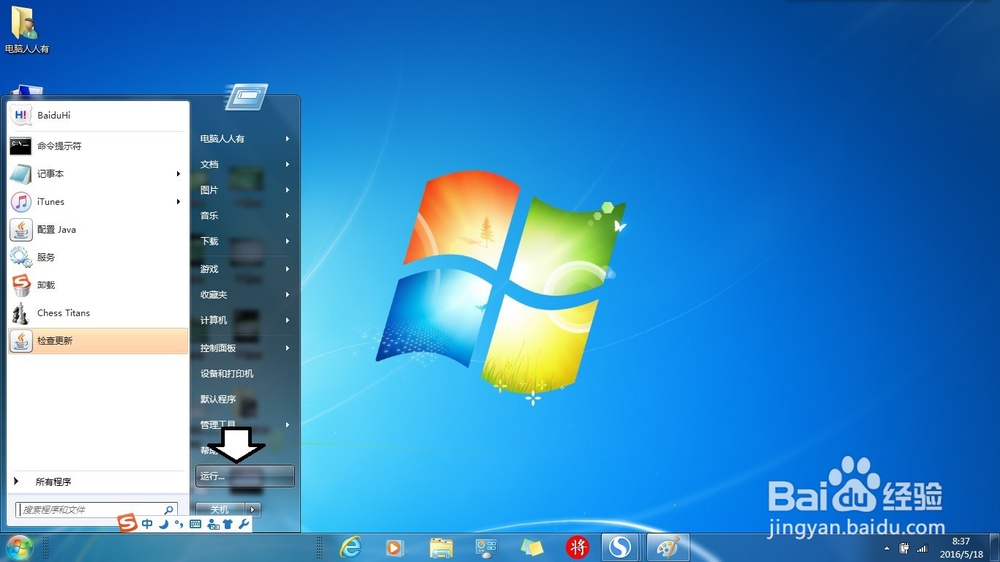The width and height of the screenshot is (1000, 562).
Task: Expand the 管理工具 submenu arrow
Action: pos(288,425)
